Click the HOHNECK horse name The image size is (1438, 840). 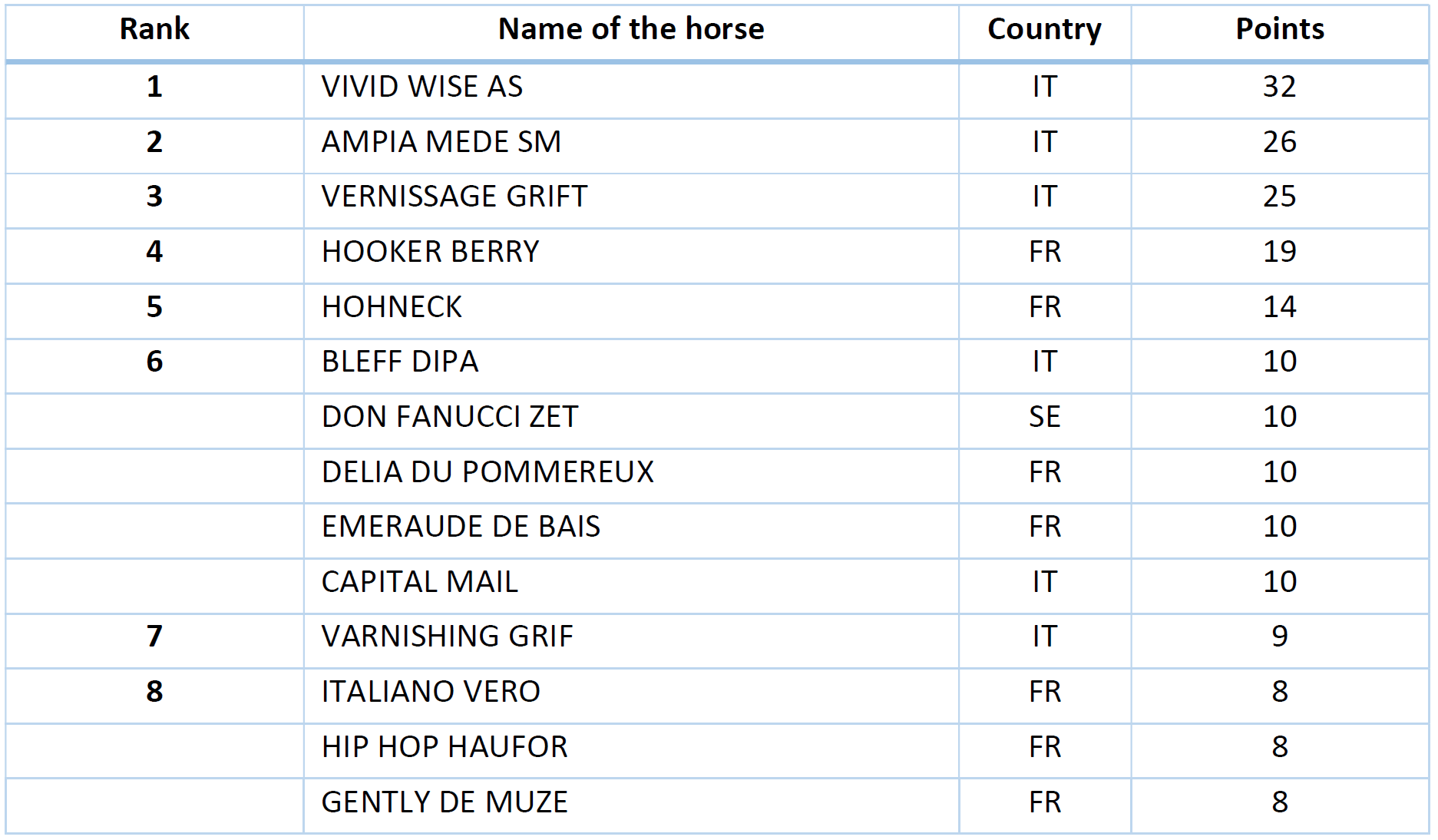(392, 307)
